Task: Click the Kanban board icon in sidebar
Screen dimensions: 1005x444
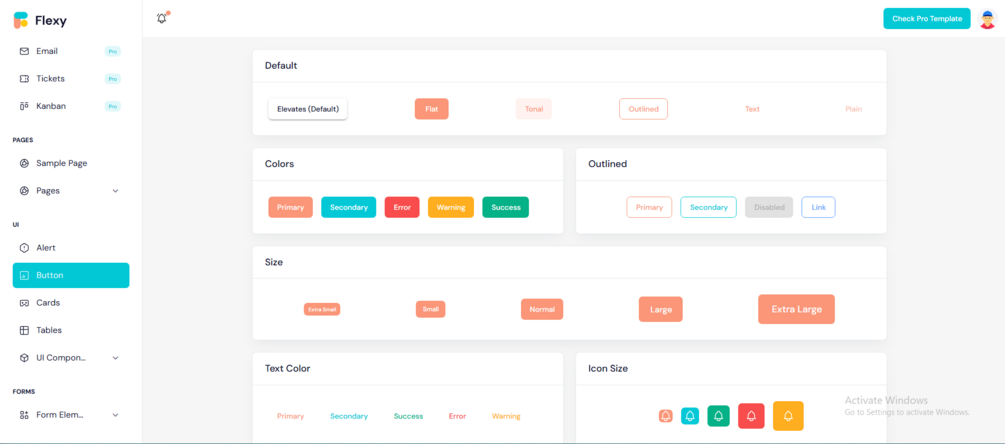Action: (x=24, y=106)
